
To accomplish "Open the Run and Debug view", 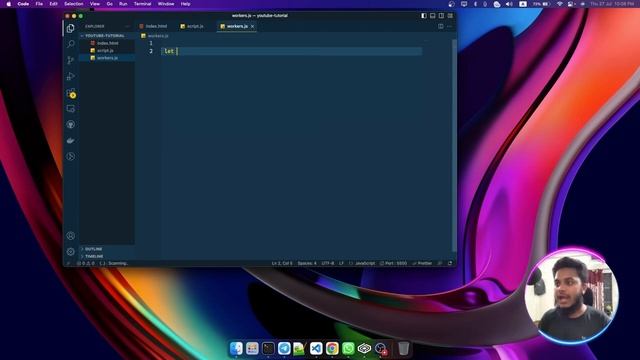I will (71, 76).
